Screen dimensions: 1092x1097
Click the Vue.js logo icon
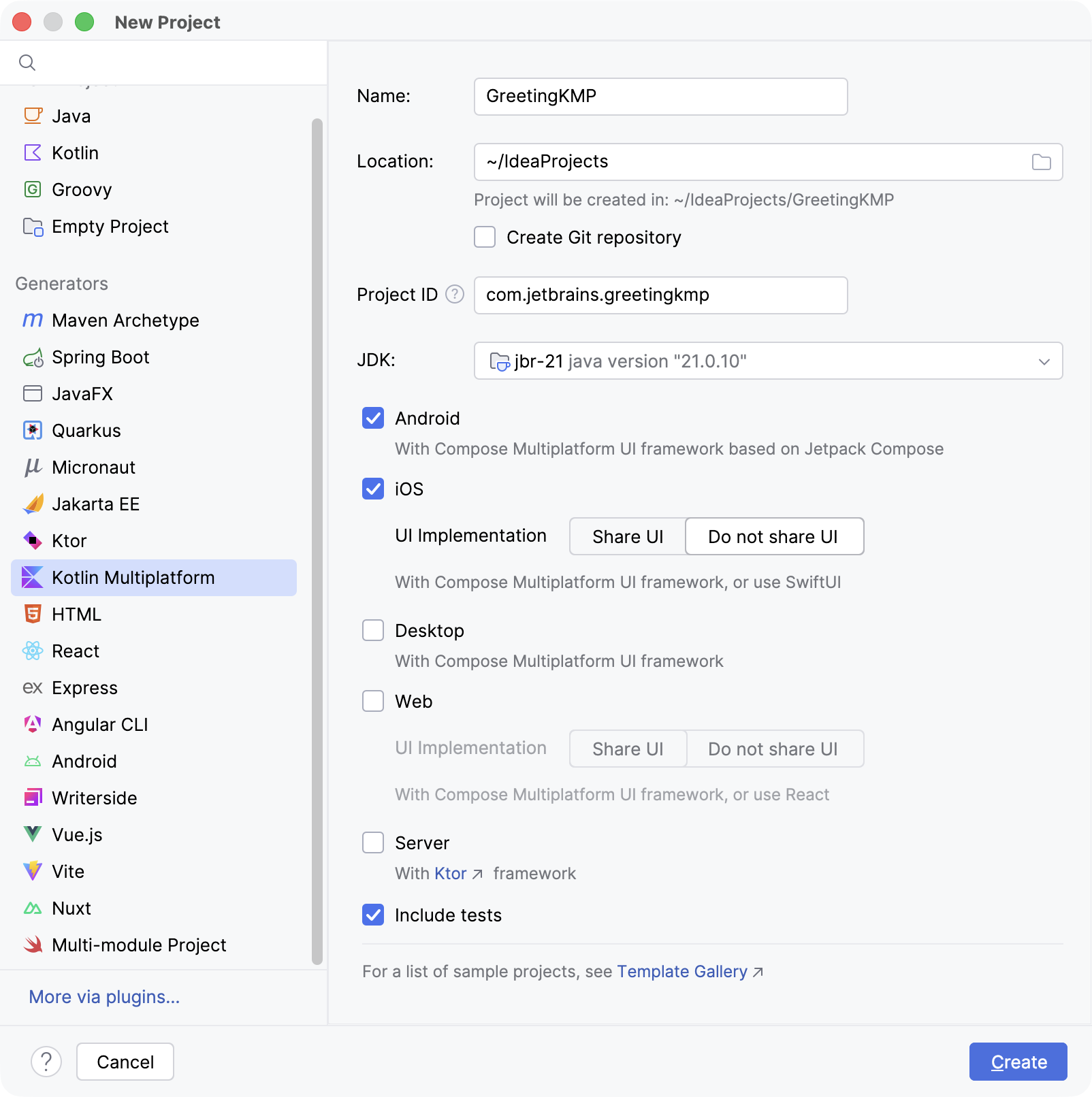[33, 834]
